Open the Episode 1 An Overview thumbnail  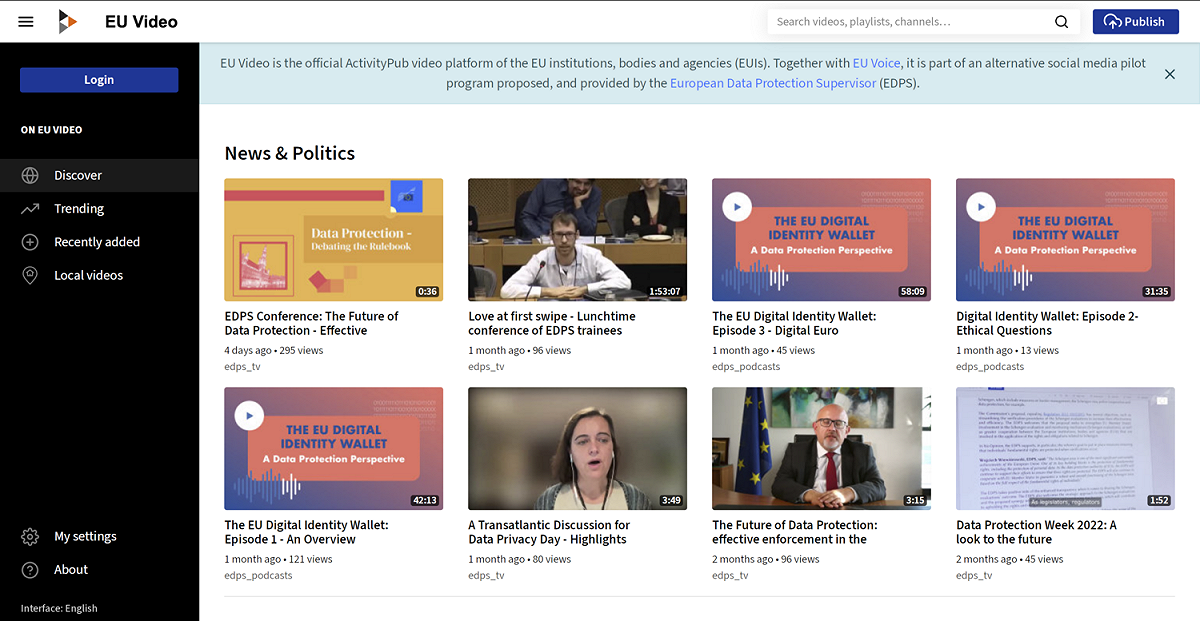333,449
